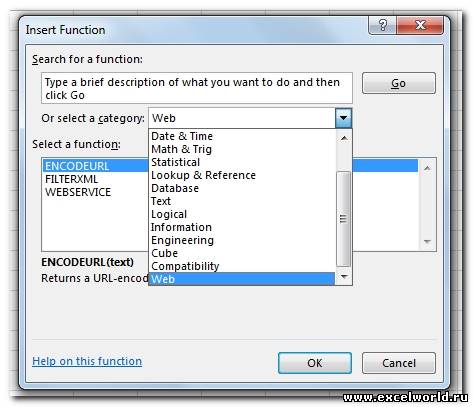Select WEBSERVICE function in list
Viewport: 473px width, 407px height.
click(78, 192)
